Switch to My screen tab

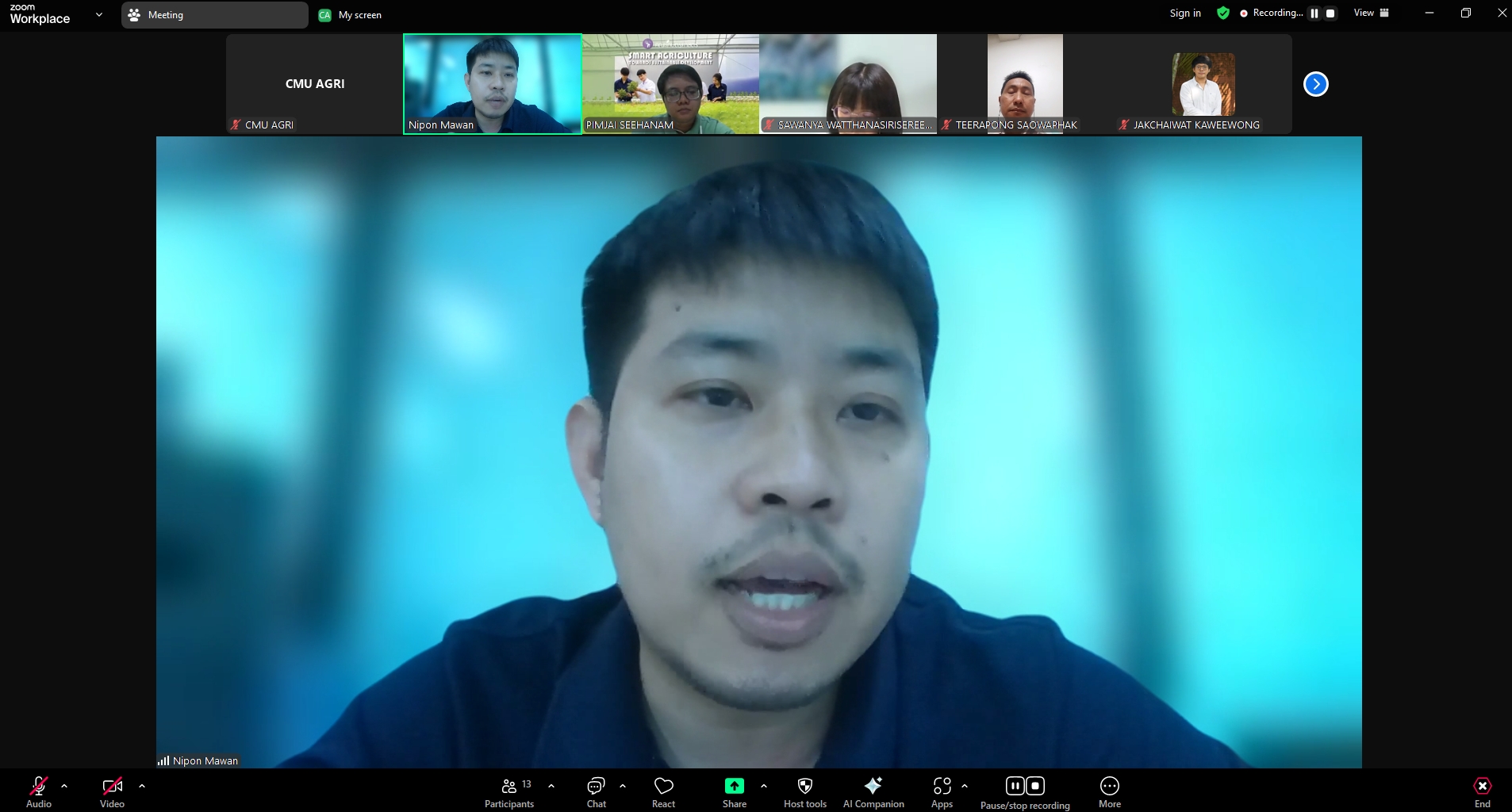click(x=350, y=15)
